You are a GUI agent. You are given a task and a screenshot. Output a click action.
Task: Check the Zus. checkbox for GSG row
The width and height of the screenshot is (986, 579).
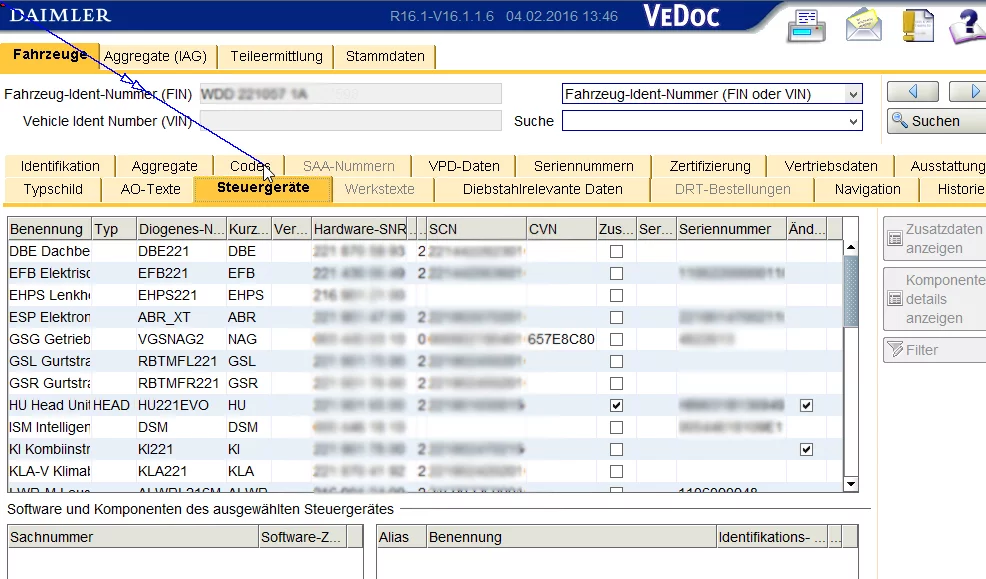(616, 340)
